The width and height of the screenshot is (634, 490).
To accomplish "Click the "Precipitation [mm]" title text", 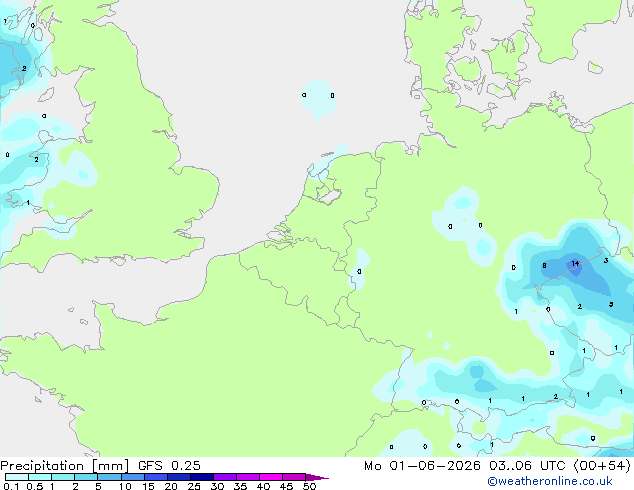I will coord(64,466).
